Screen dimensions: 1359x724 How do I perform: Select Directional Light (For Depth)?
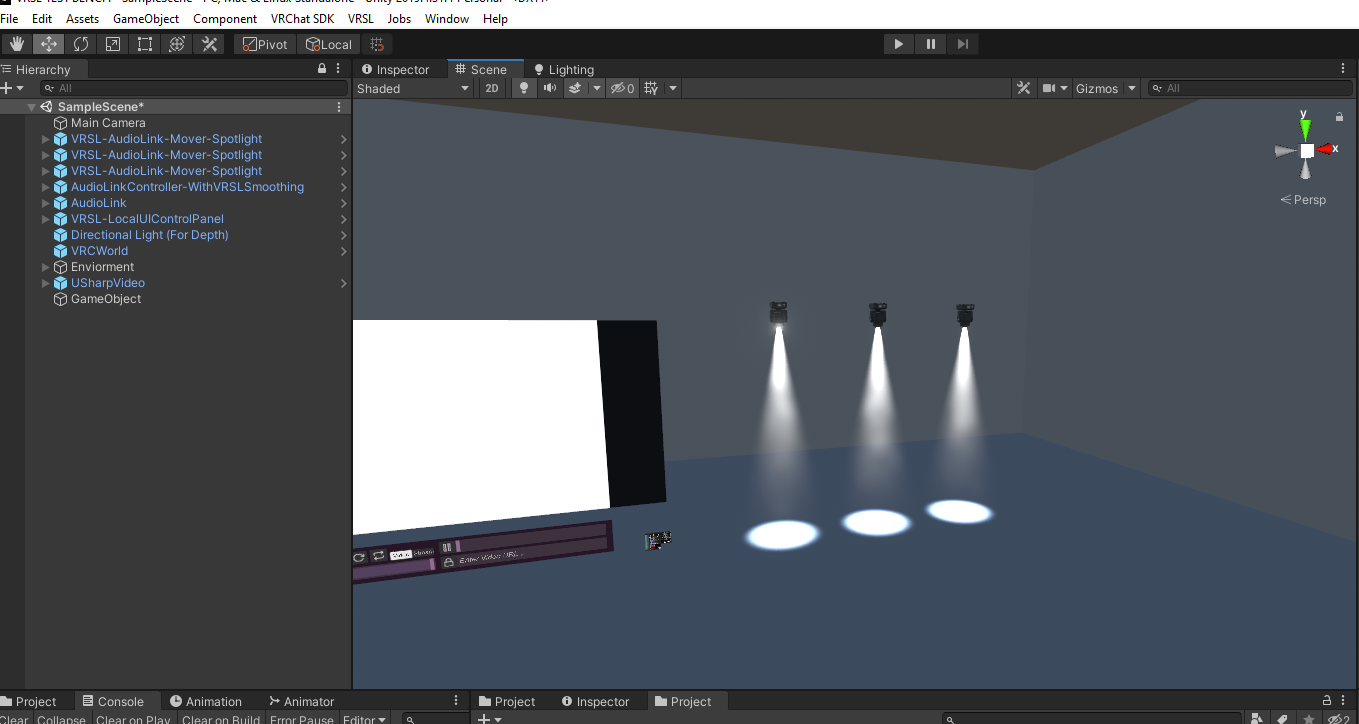pos(150,235)
